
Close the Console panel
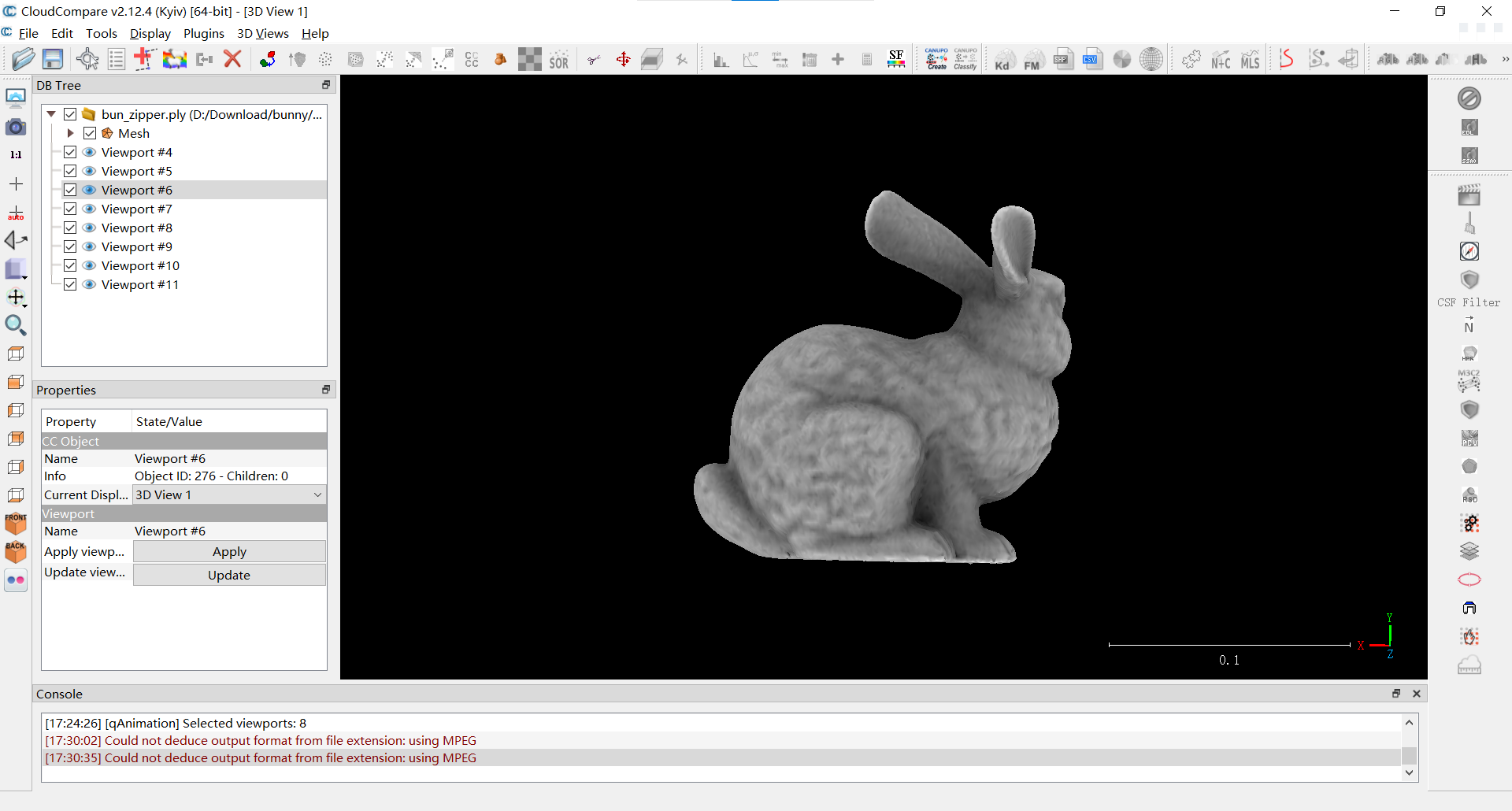coord(1417,694)
